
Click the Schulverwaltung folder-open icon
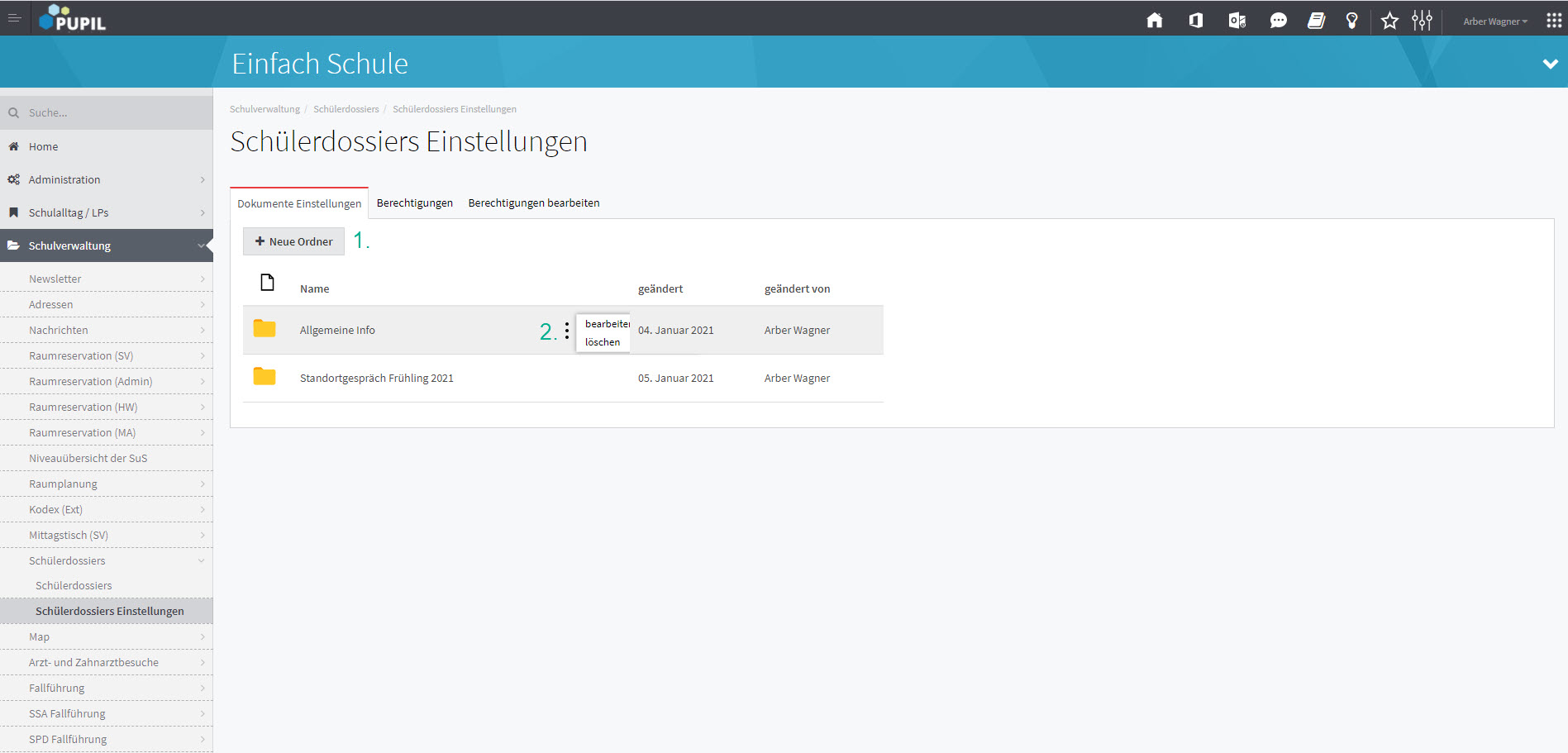point(14,245)
